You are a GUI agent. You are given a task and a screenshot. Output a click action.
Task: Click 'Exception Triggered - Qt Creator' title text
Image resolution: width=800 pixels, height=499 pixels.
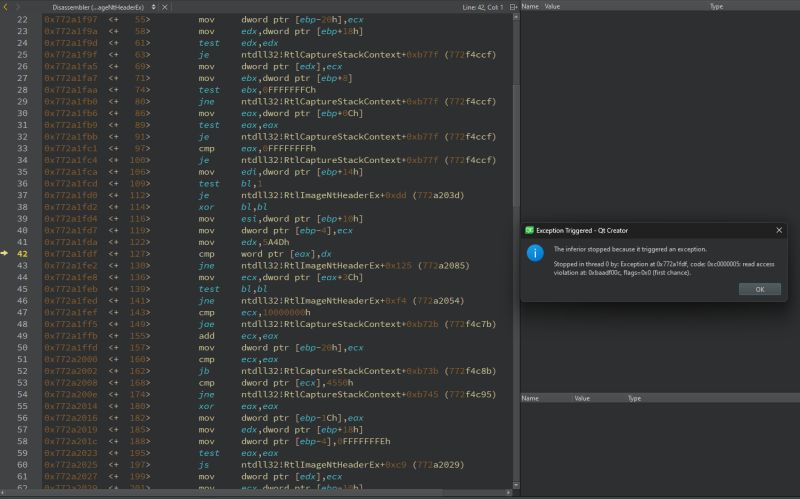click(582, 231)
